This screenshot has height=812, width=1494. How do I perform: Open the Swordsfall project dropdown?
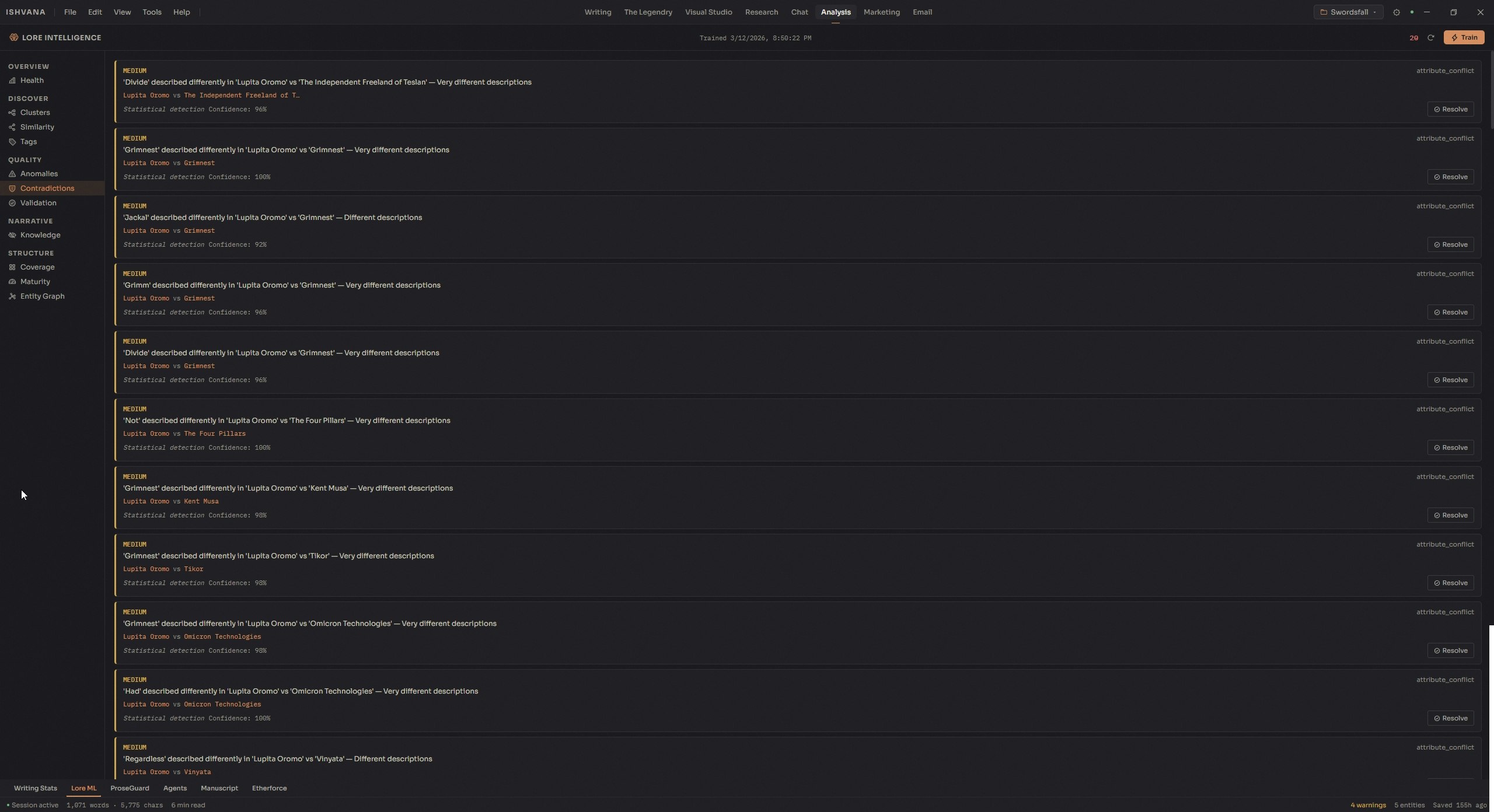pyautogui.click(x=1348, y=12)
